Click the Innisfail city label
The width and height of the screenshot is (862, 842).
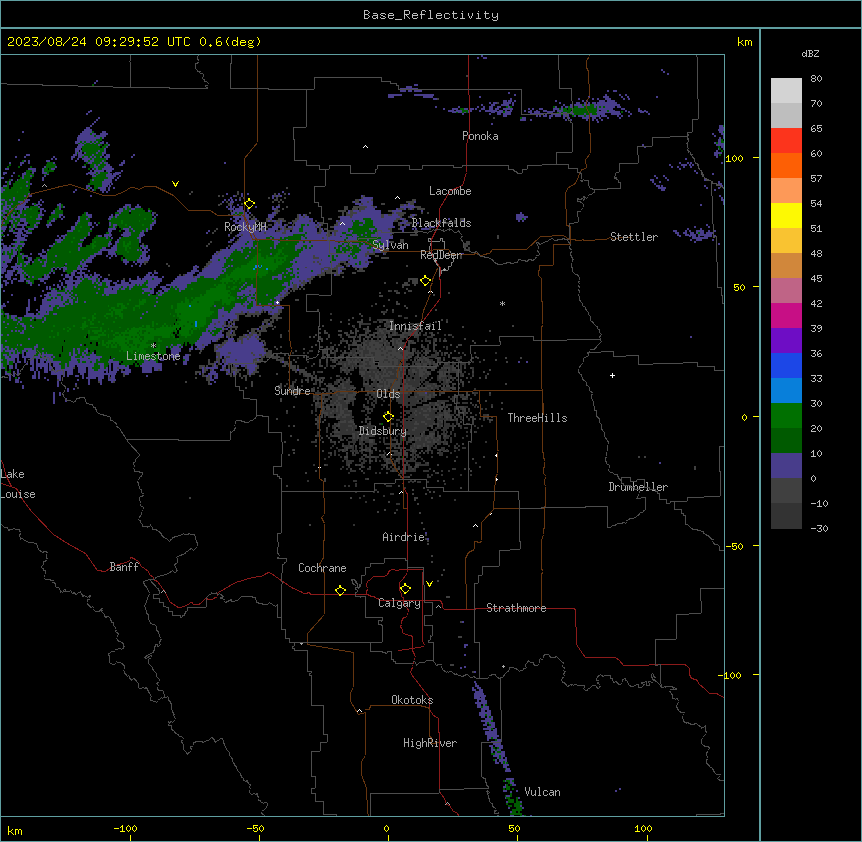[x=415, y=326]
